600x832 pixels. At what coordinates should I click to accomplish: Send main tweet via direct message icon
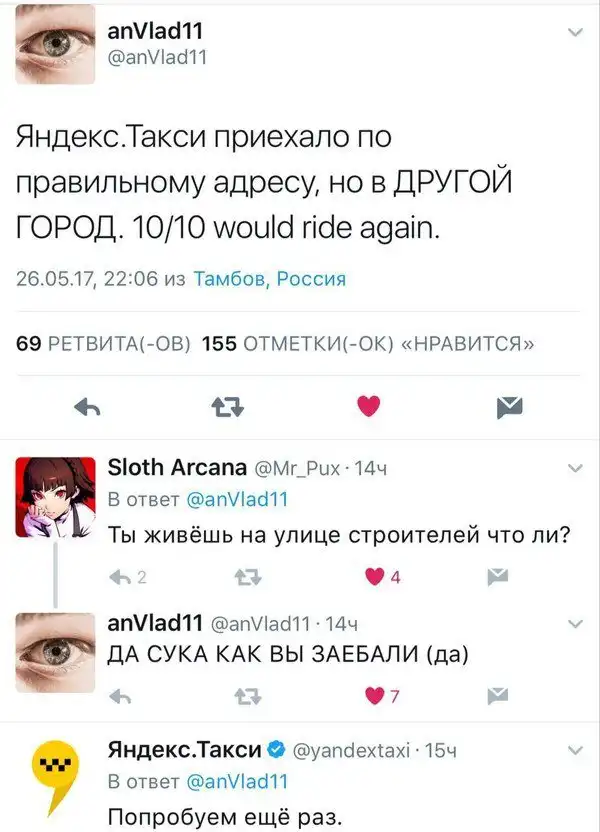(x=510, y=408)
